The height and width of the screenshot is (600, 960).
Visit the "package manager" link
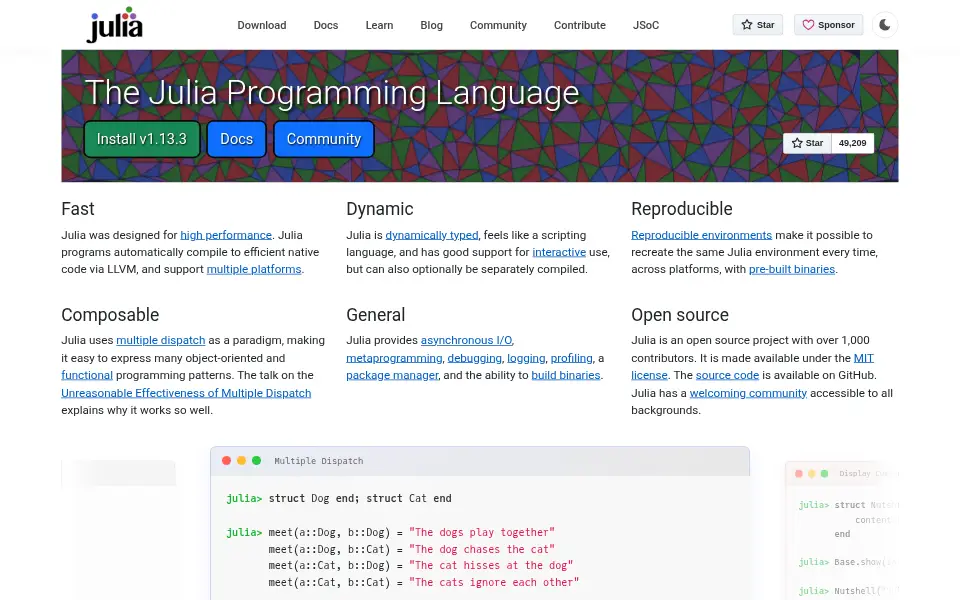[392, 375]
